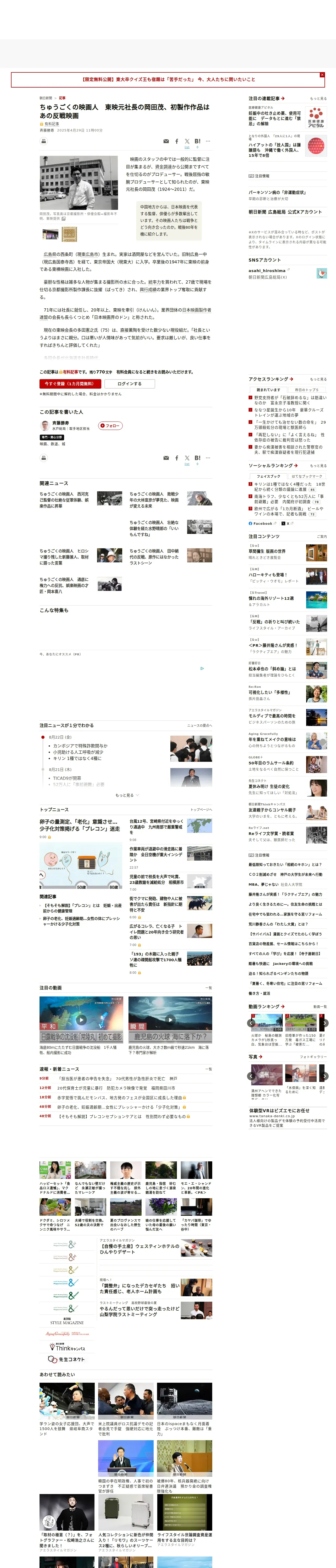Go to next item in 動画ランキング carousel
The width and height of the screenshot is (336, 1568).
point(324,1023)
